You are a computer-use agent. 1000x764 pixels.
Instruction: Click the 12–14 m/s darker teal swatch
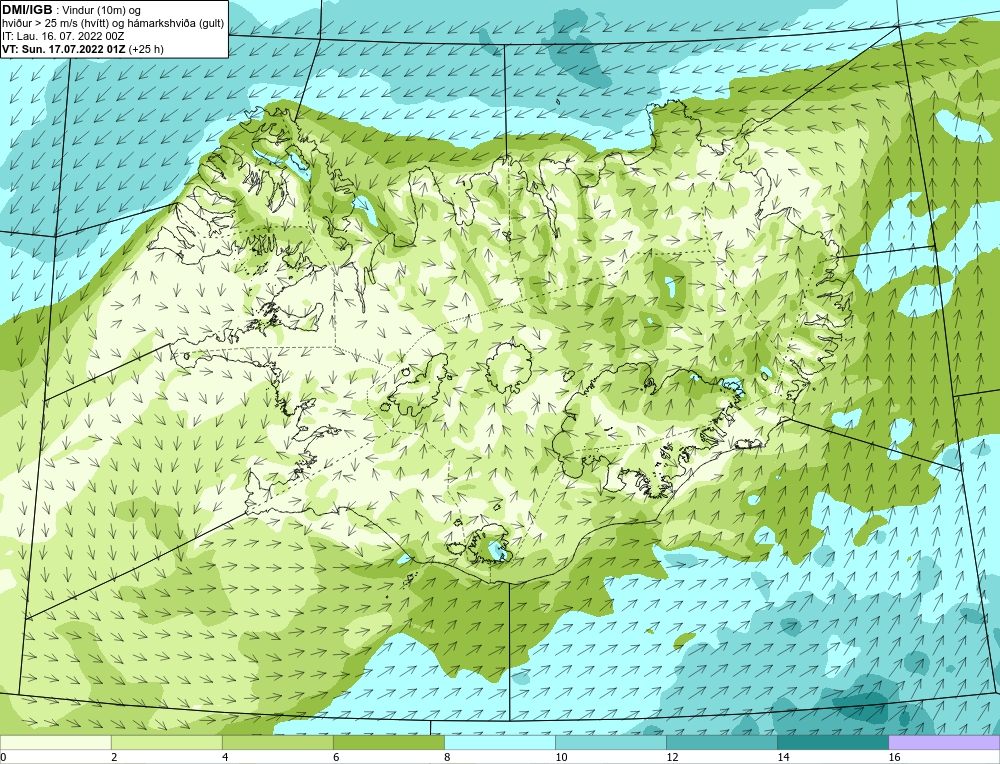coord(721,742)
